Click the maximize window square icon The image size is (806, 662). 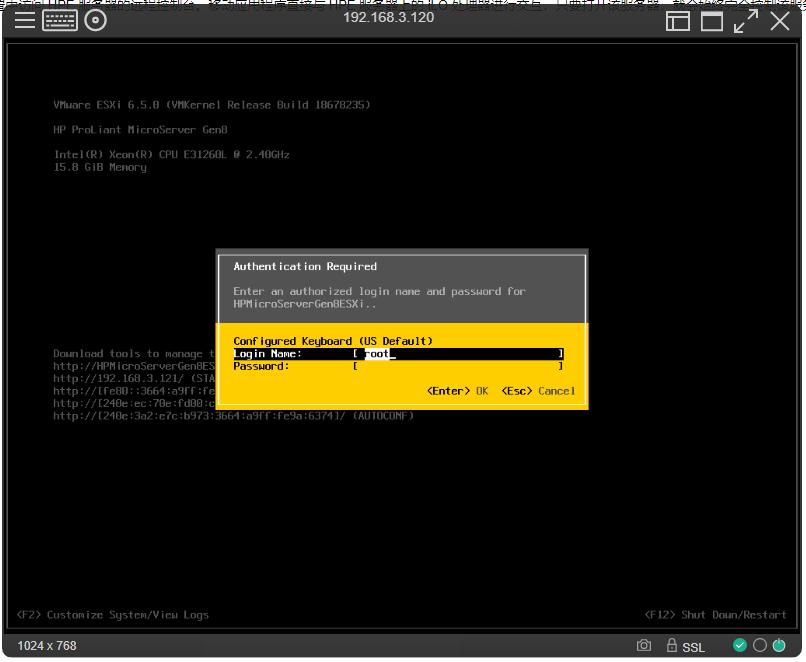[712, 20]
